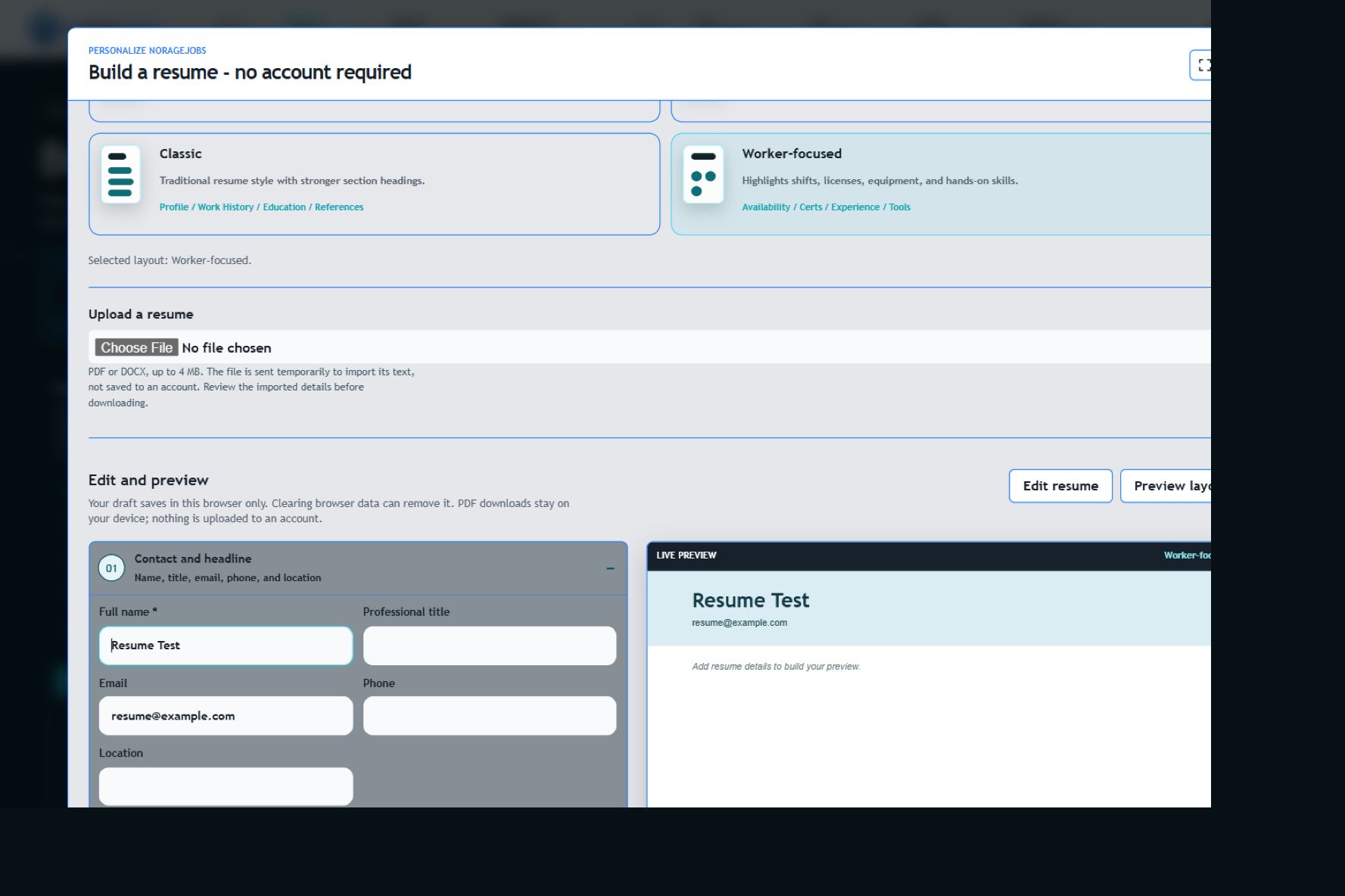1345x896 pixels.
Task: Click 'Selected layout: Worker-focused.' status text
Action: pos(170,260)
